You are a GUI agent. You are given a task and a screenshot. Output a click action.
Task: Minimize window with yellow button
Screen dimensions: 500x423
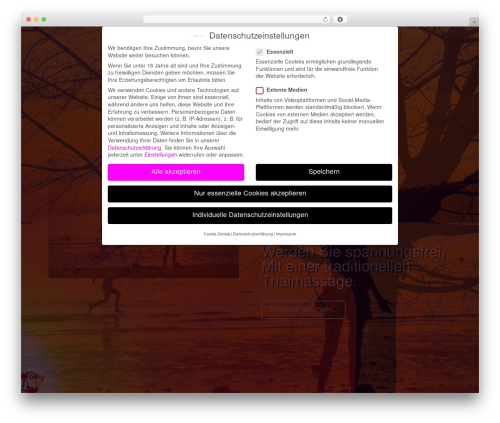[x=36, y=19]
